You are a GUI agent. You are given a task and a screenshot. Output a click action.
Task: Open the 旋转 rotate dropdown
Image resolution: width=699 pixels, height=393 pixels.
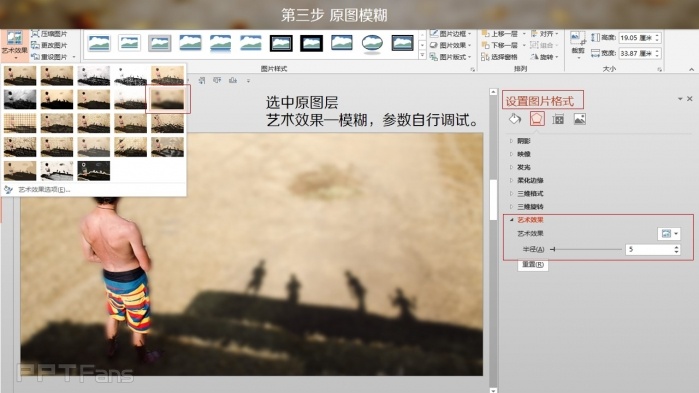click(544, 57)
